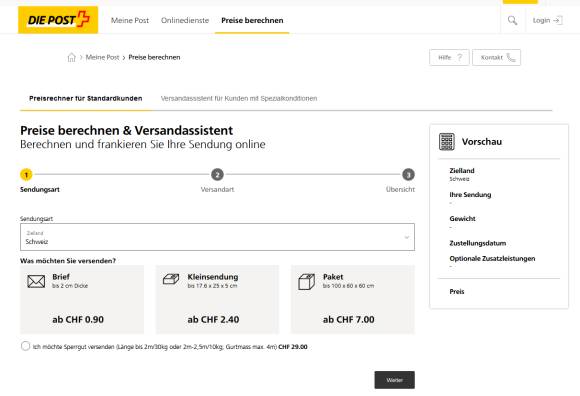This screenshot has height=396, width=580.
Task: Switch to Versandassistent für Spezialkonditionen tab
Action: tap(239, 98)
